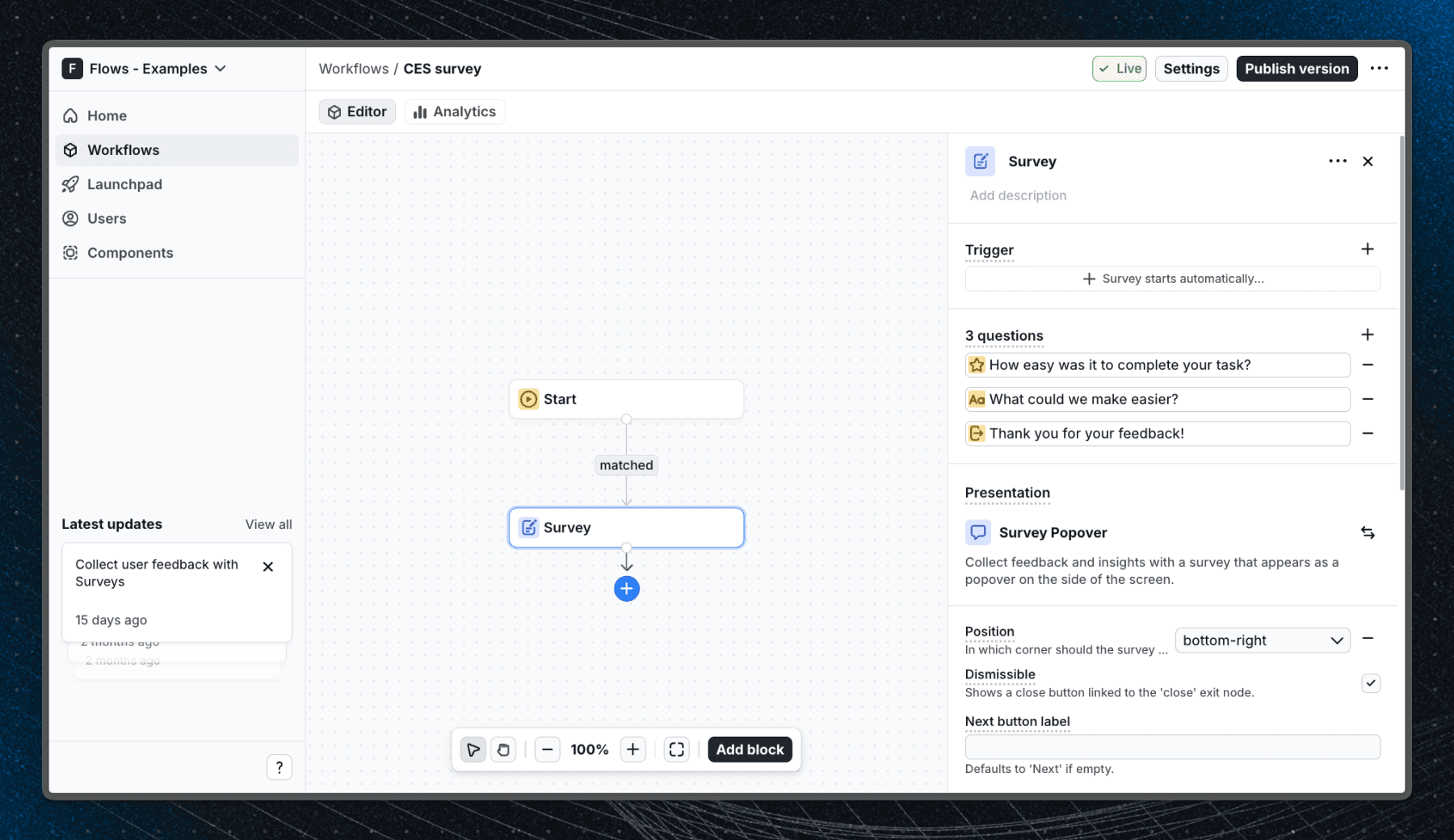The height and width of the screenshot is (840, 1454).
Task: Remove the 'Thank you for your feedback!' question
Action: pos(1368,434)
